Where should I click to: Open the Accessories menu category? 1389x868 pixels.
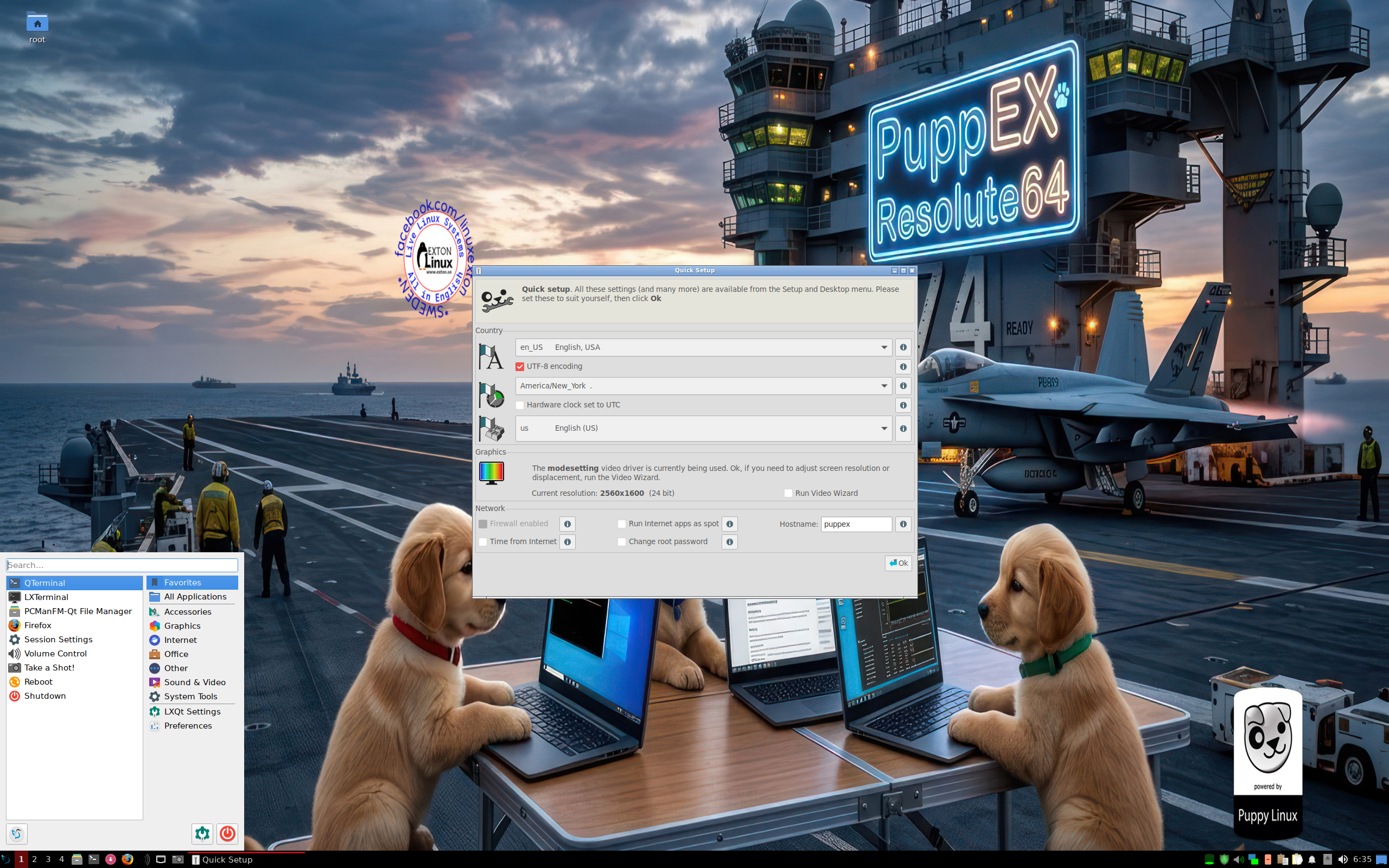[192, 612]
